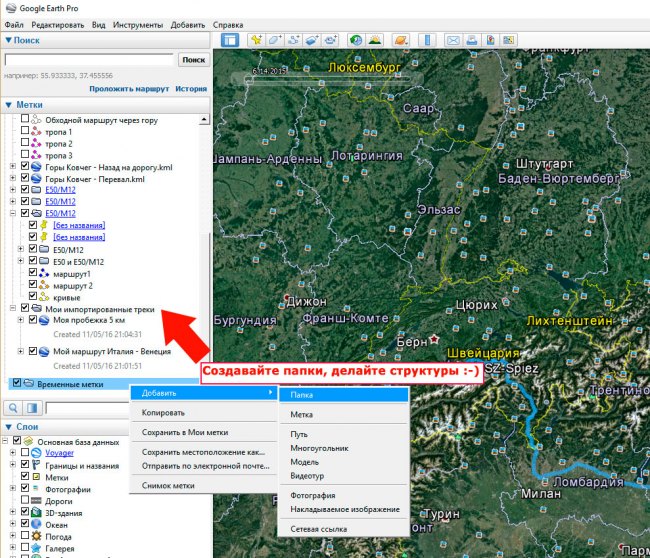Click the 3D-здания buildings icon

(36, 512)
